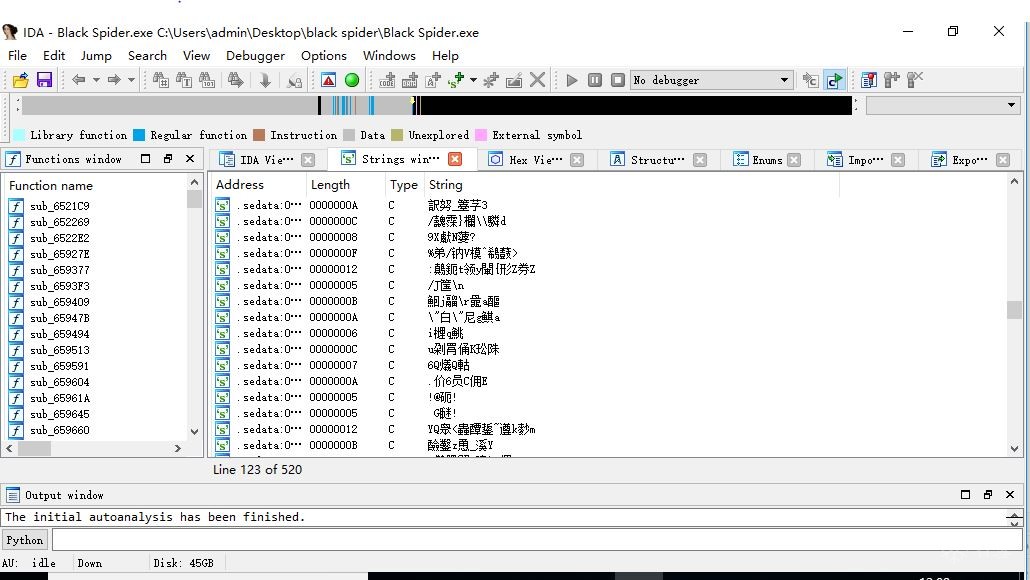Click the breakpoint list icon
The width and height of the screenshot is (1030, 580).
pos(868,80)
